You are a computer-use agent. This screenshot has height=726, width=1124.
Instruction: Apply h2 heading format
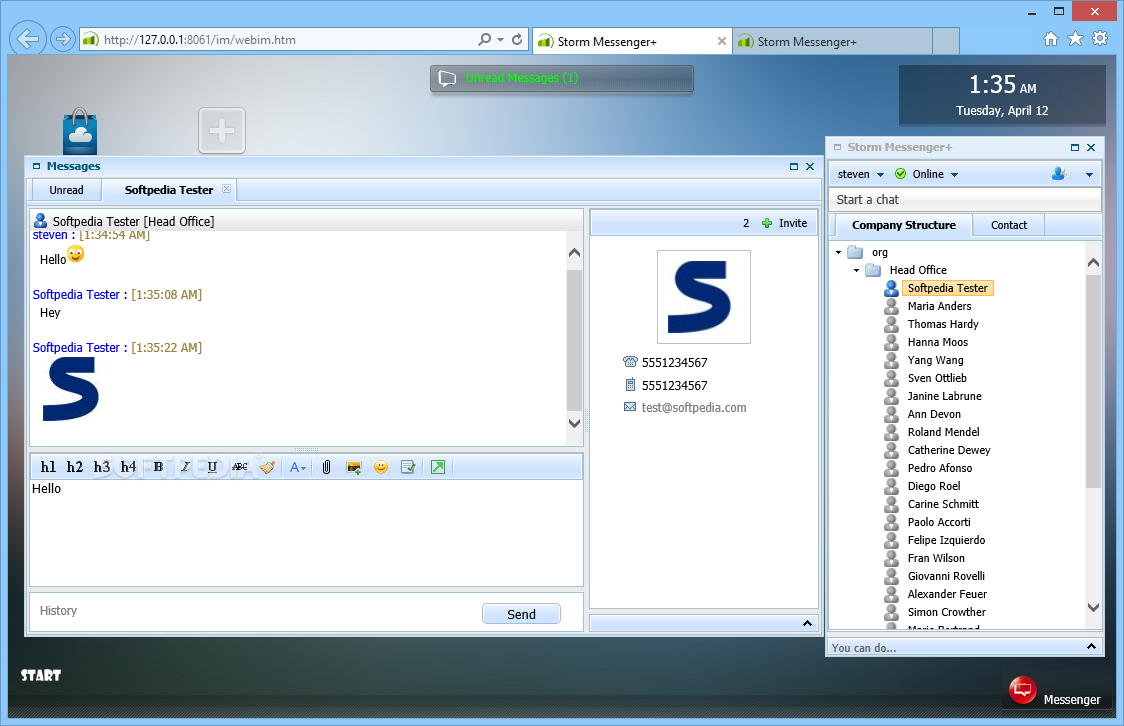[75, 467]
